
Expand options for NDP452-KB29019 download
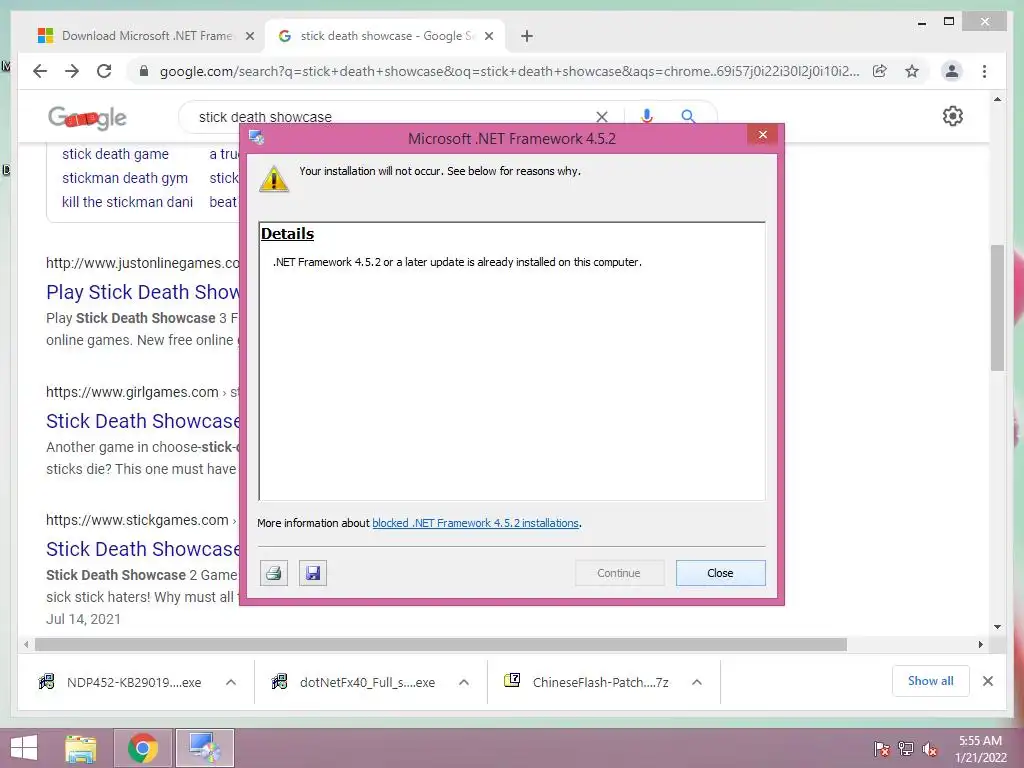pyautogui.click(x=231, y=682)
